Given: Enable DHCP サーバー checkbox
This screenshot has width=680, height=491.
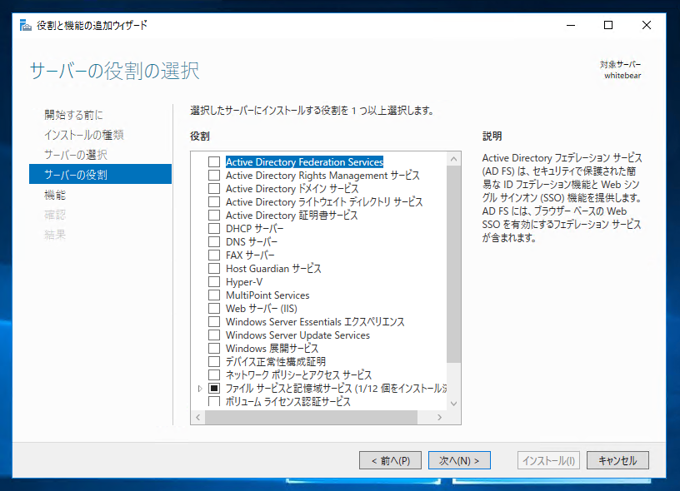Looking at the screenshot, I should (x=214, y=229).
